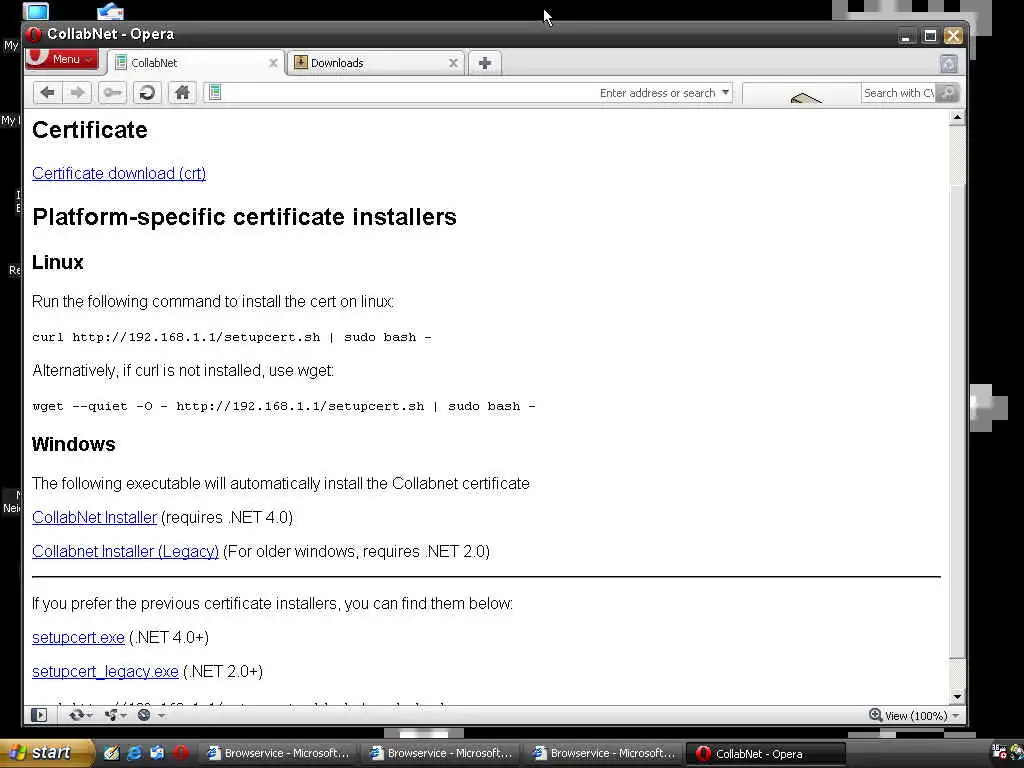Image resolution: width=1024 pixels, height=768 pixels.
Task: Expand Opera Turbo dropdown arrow
Action: tap(161, 716)
